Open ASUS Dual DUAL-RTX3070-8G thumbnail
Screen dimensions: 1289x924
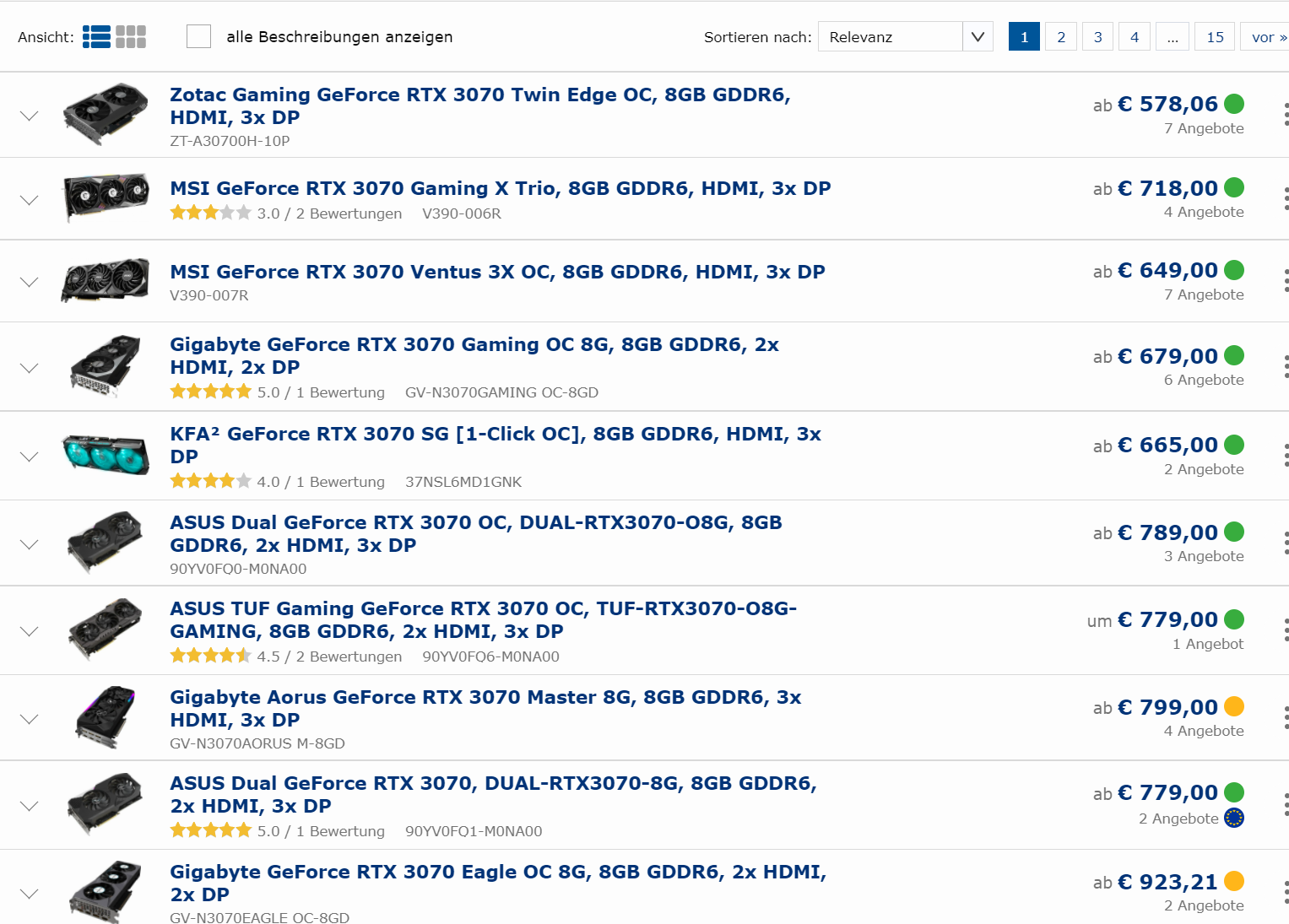(106, 804)
